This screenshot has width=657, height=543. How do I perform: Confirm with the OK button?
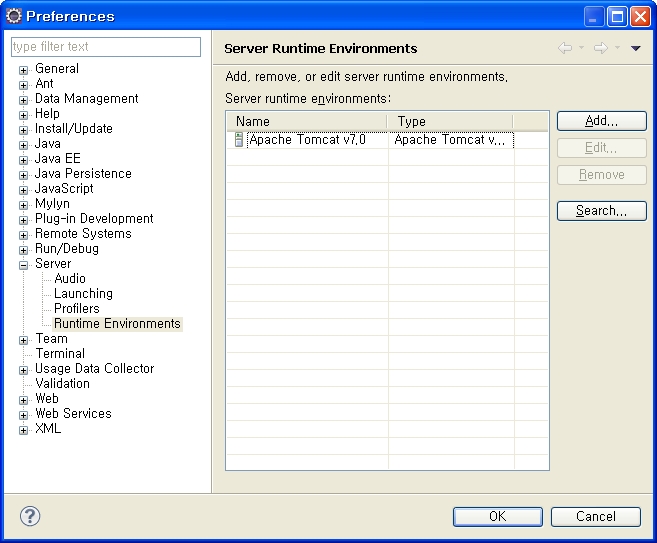click(497, 516)
